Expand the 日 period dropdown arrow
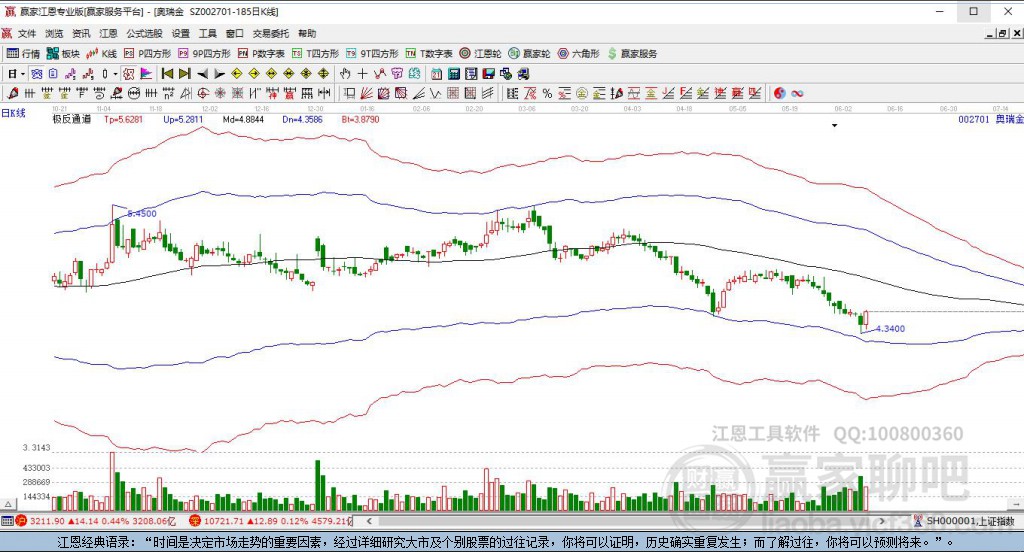The width and height of the screenshot is (1024, 552). [x=23, y=74]
